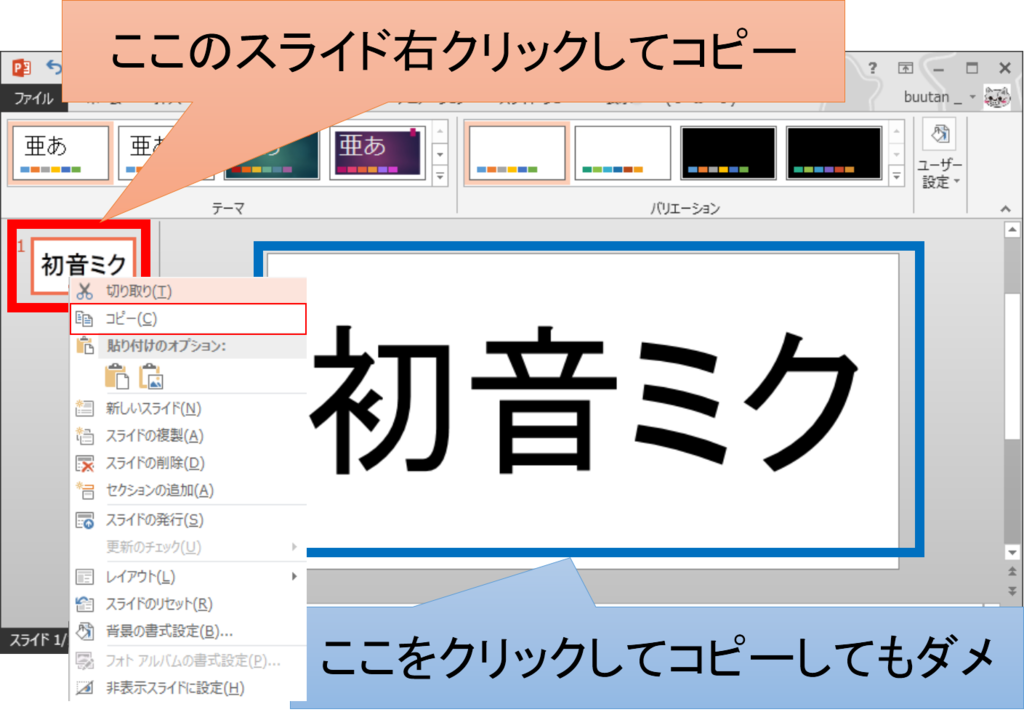
Task: Expand the theme gallery more button
Action: point(440,176)
